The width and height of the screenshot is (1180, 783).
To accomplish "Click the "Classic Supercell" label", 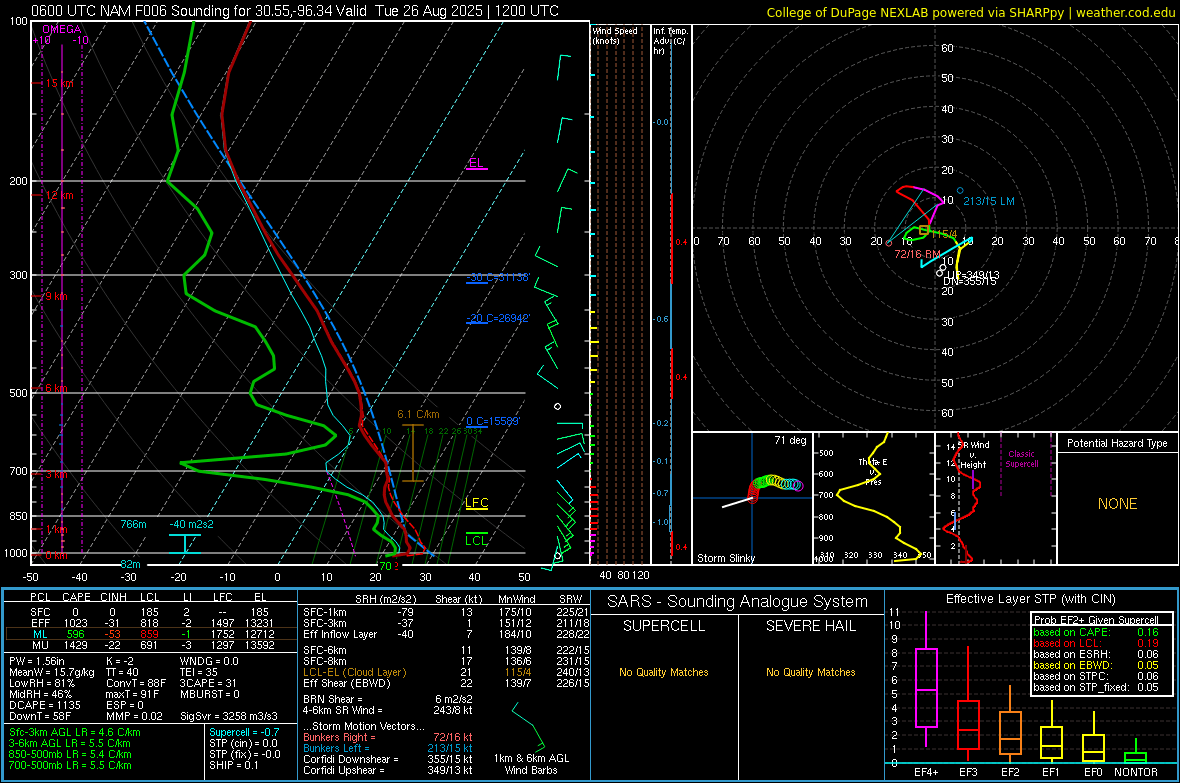I will tap(1021, 459).
